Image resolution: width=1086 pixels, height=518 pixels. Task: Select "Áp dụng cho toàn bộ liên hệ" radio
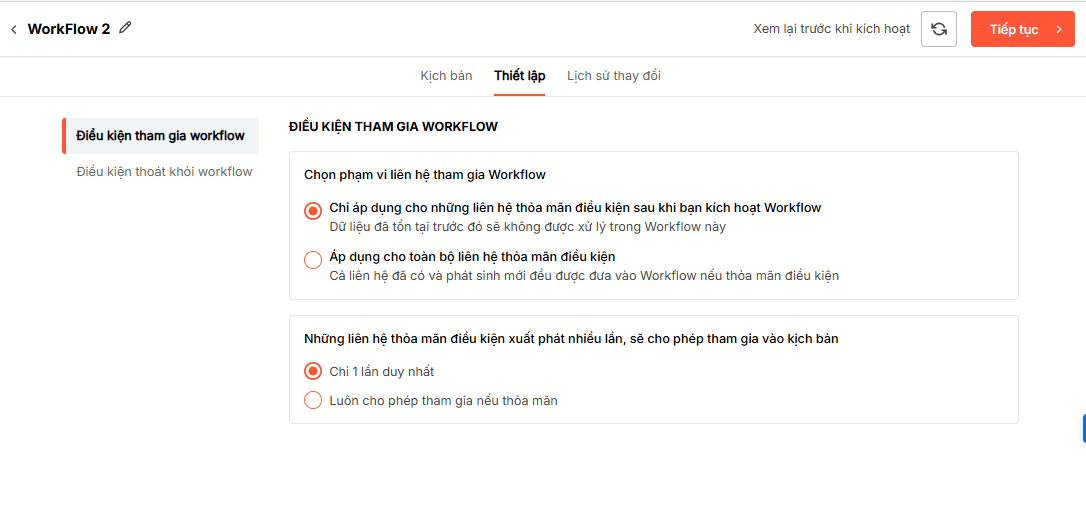(313, 260)
